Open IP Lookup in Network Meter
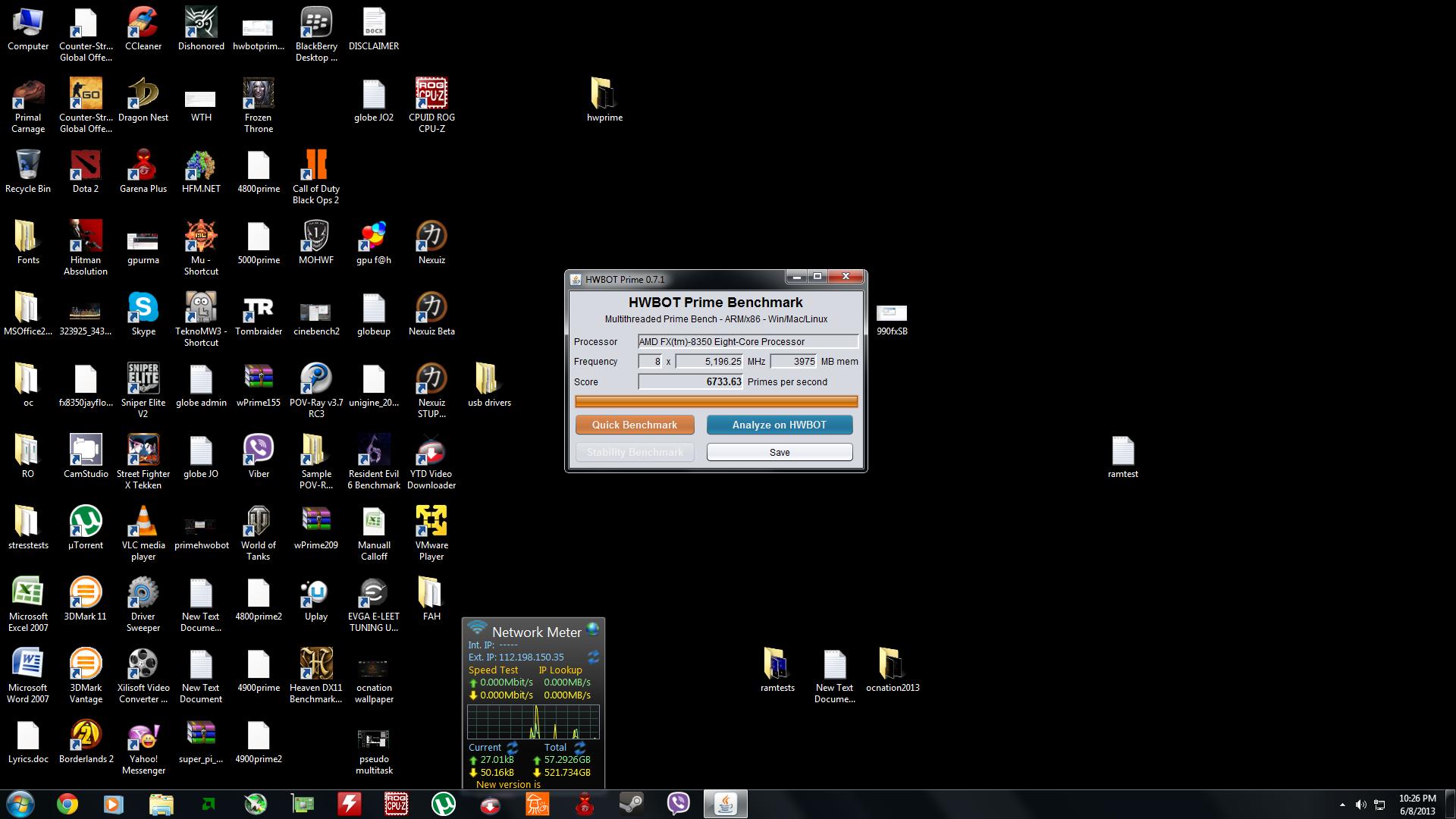The height and width of the screenshot is (819, 1456). coord(560,670)
